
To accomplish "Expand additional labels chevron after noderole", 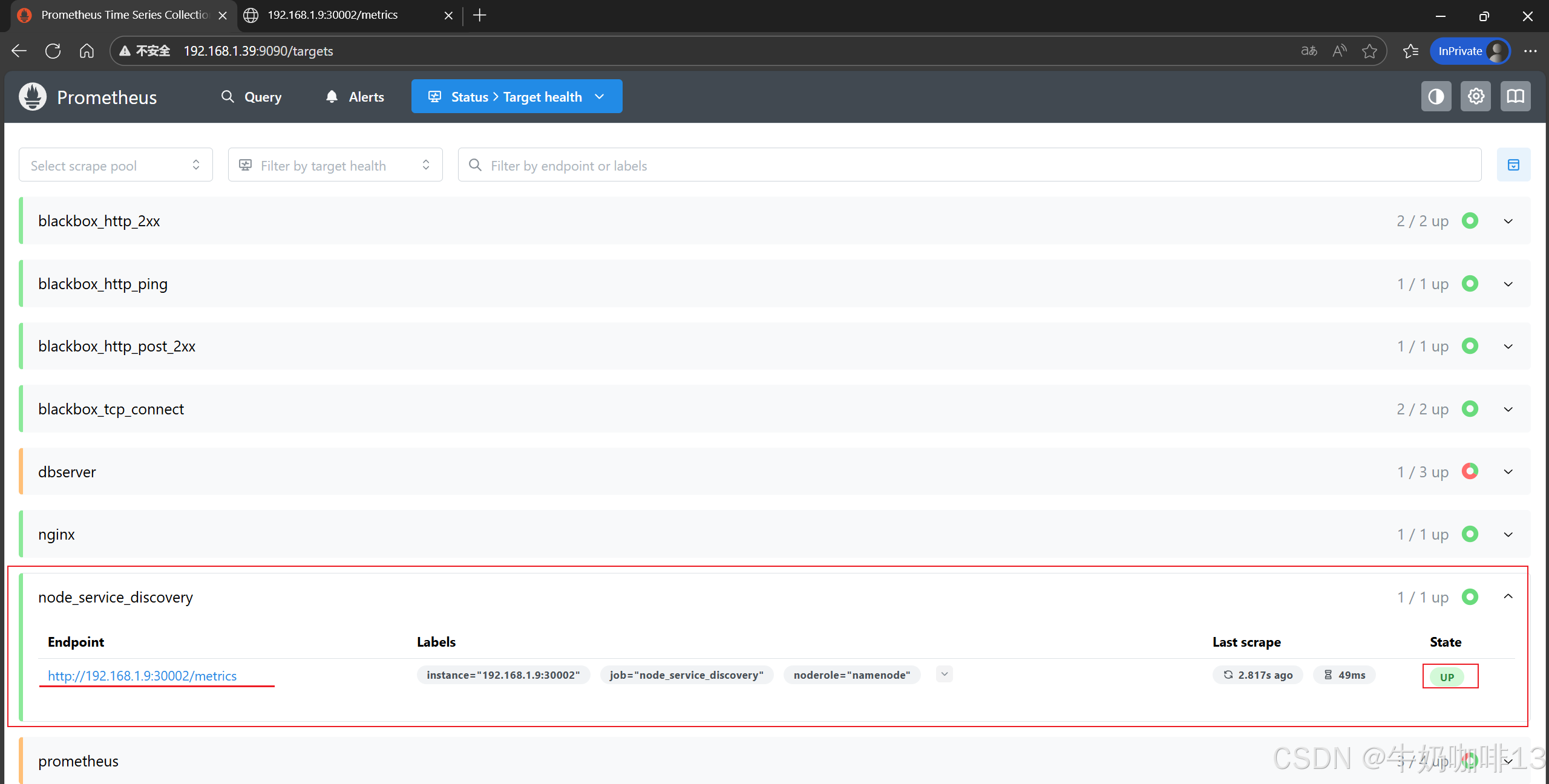I will [944, 675].
